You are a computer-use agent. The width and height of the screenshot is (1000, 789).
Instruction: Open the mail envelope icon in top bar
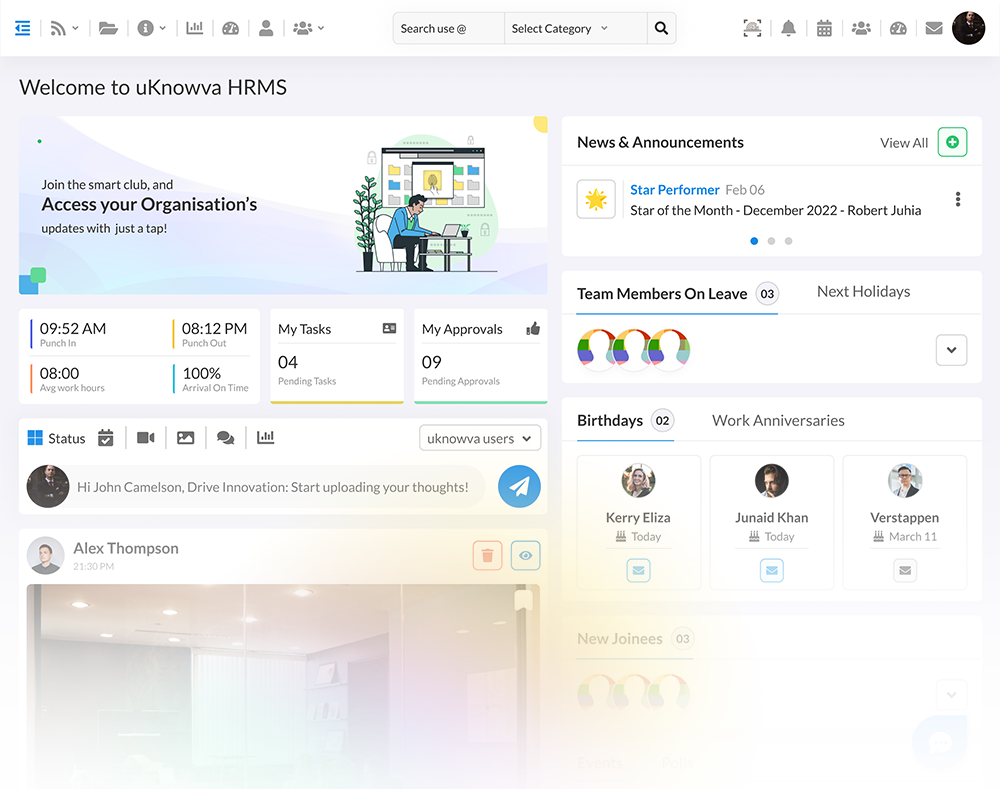tap(933, 27)
